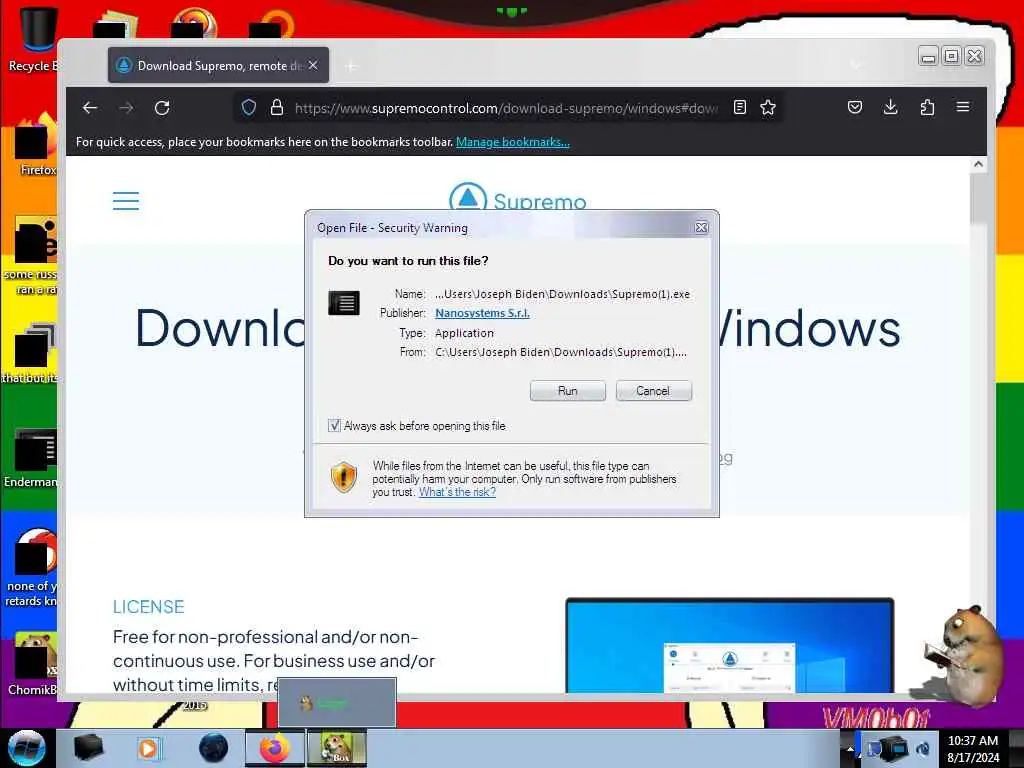
Task: Reload the Supremo download page
Action: pyautogui.click(x=162, y=108)
